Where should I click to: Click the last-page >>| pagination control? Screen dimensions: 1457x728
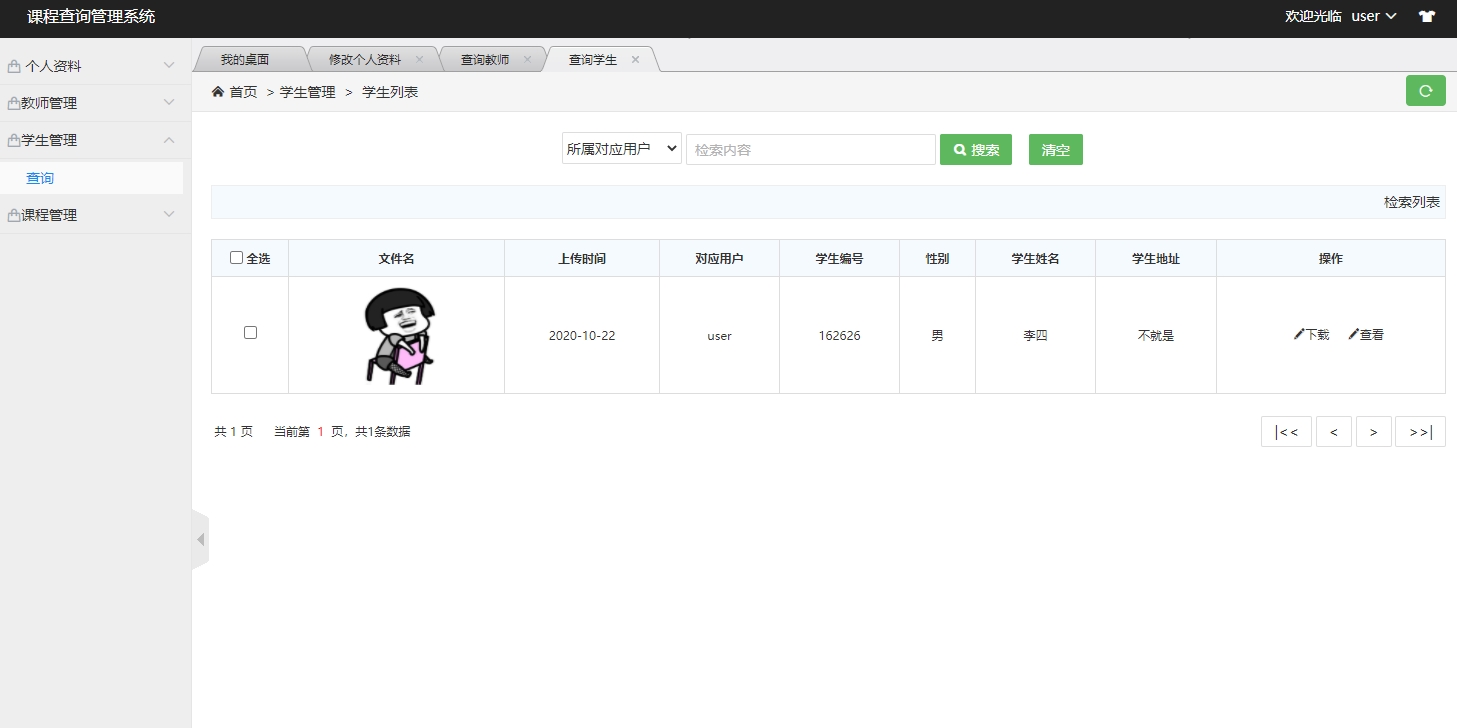point(1419,431)
